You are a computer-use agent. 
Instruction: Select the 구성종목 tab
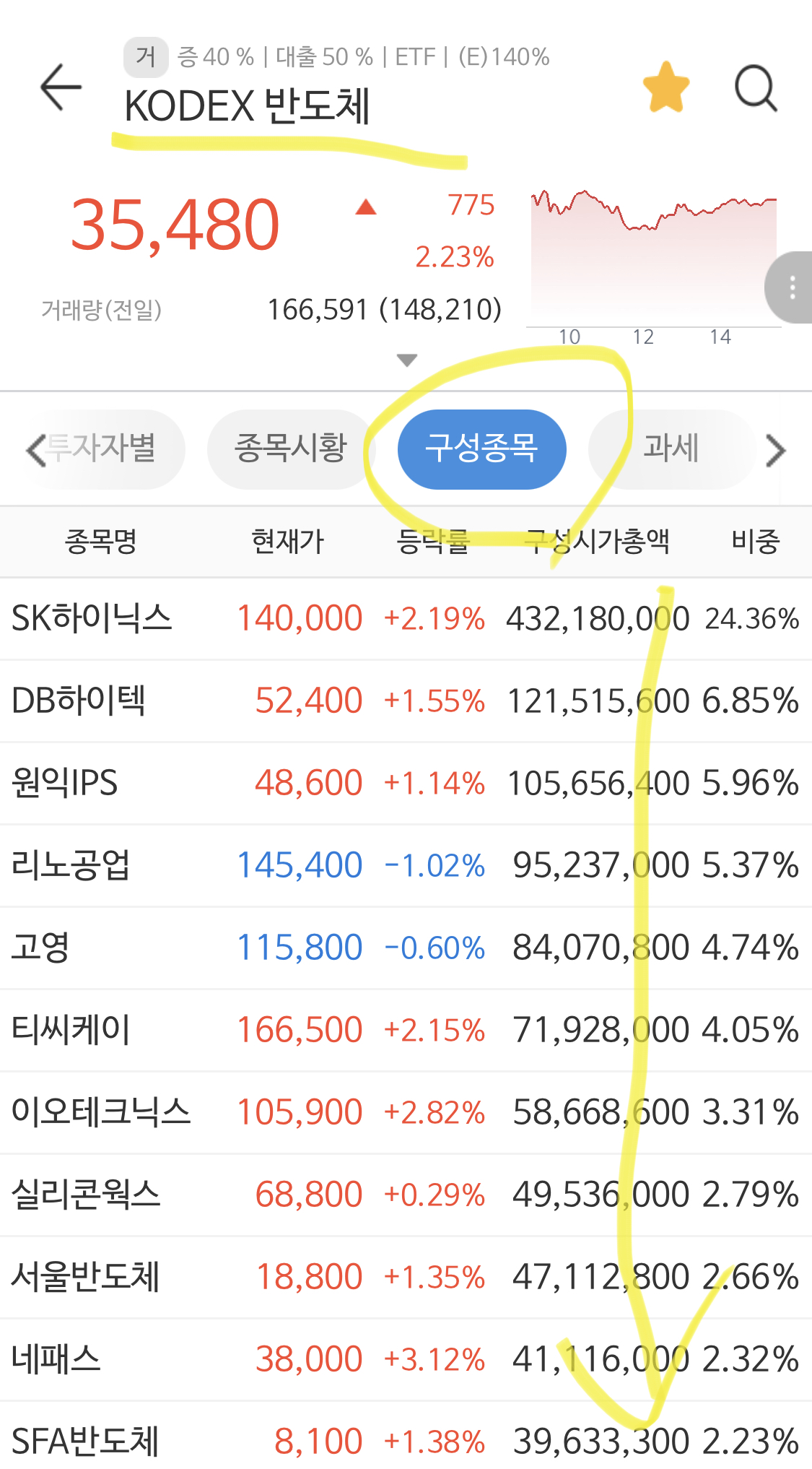[481, 449]
